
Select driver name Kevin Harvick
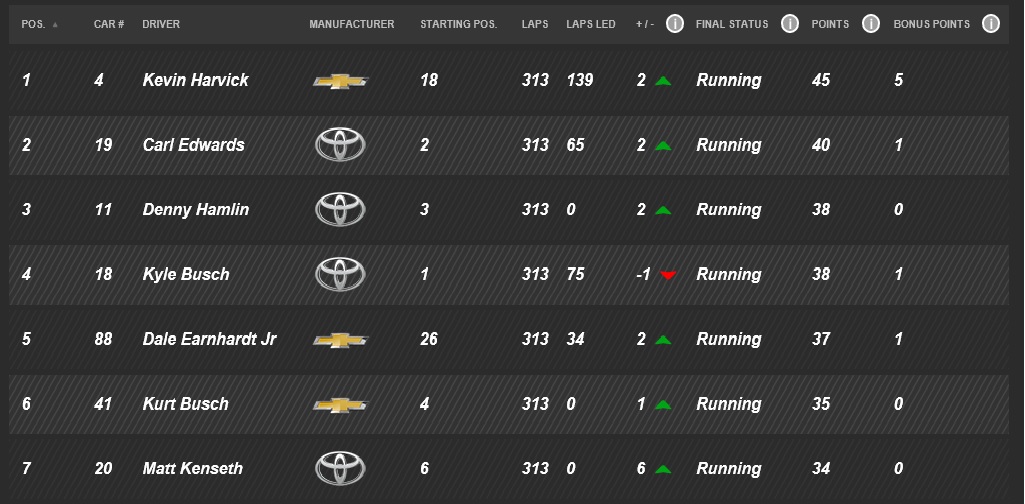(195, 80)
